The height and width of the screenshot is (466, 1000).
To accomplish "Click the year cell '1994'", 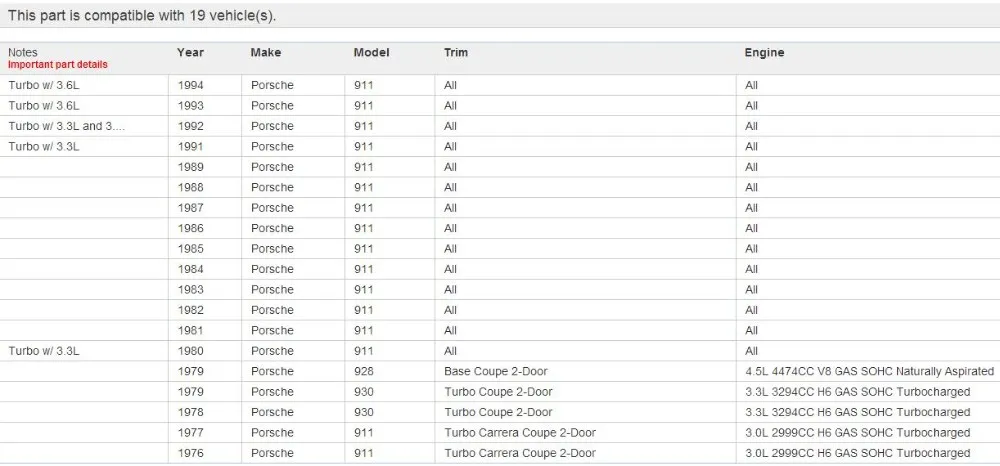I will (190, 85).
